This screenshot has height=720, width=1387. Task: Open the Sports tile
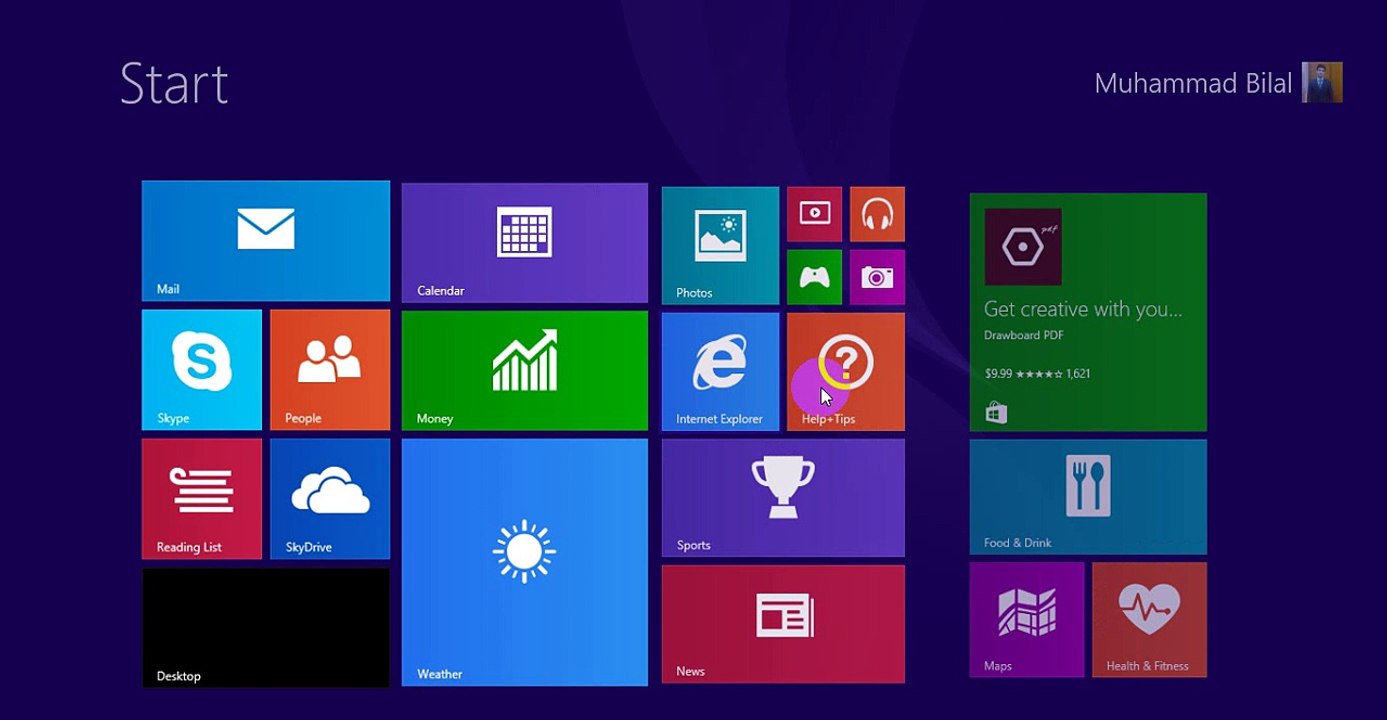(x=783, y=498)
